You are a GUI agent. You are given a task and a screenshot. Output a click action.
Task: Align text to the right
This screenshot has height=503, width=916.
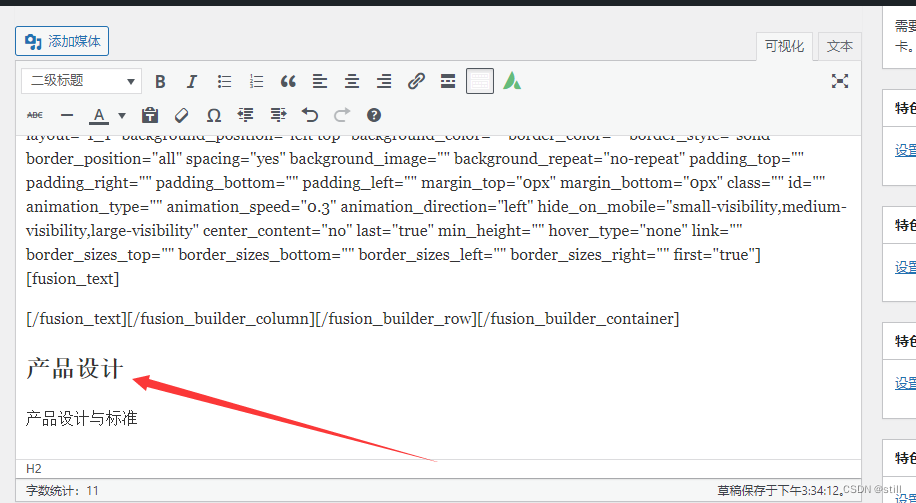tap(384, 81)
